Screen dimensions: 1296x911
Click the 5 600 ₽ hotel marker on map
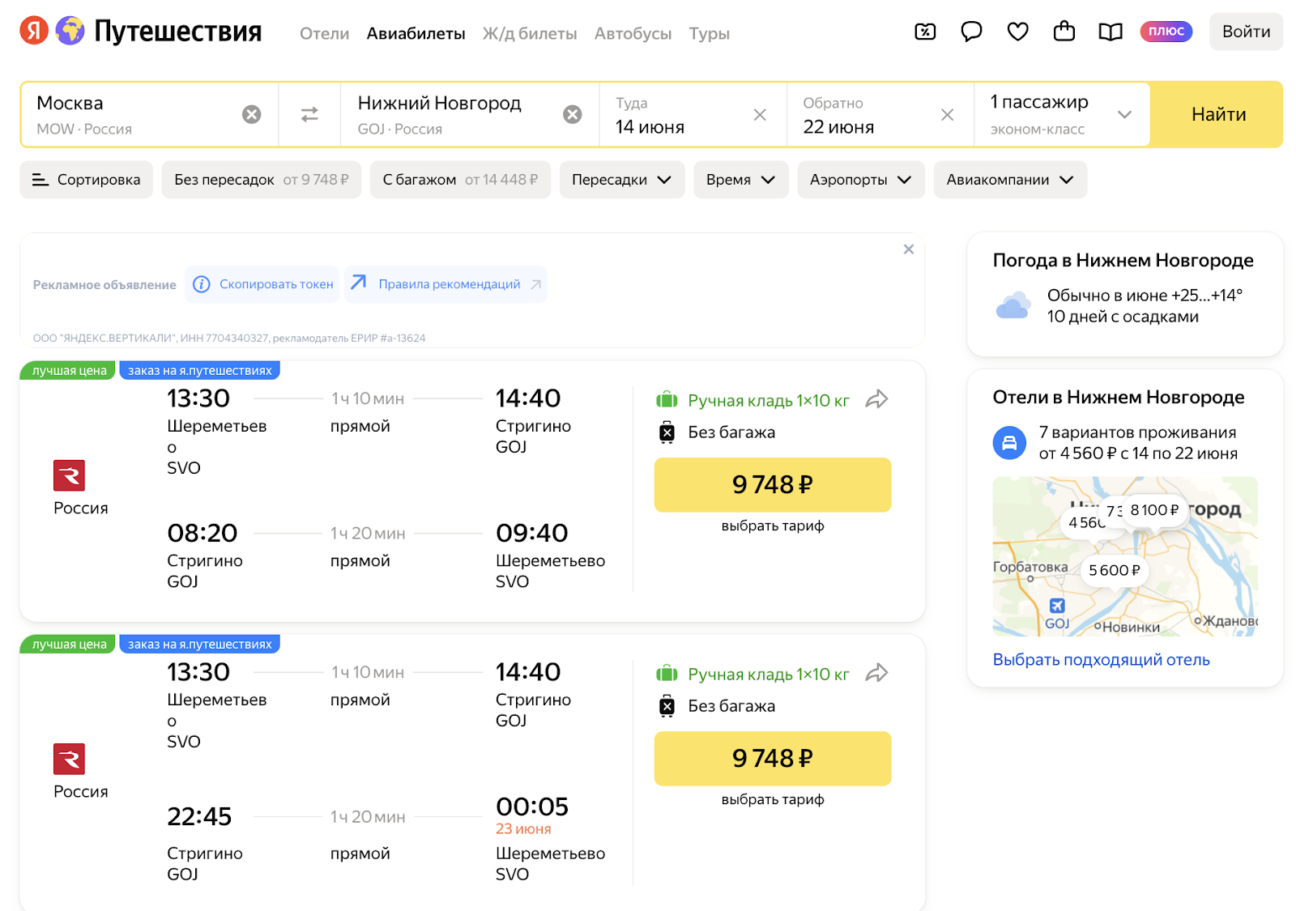pos(1115,570)
